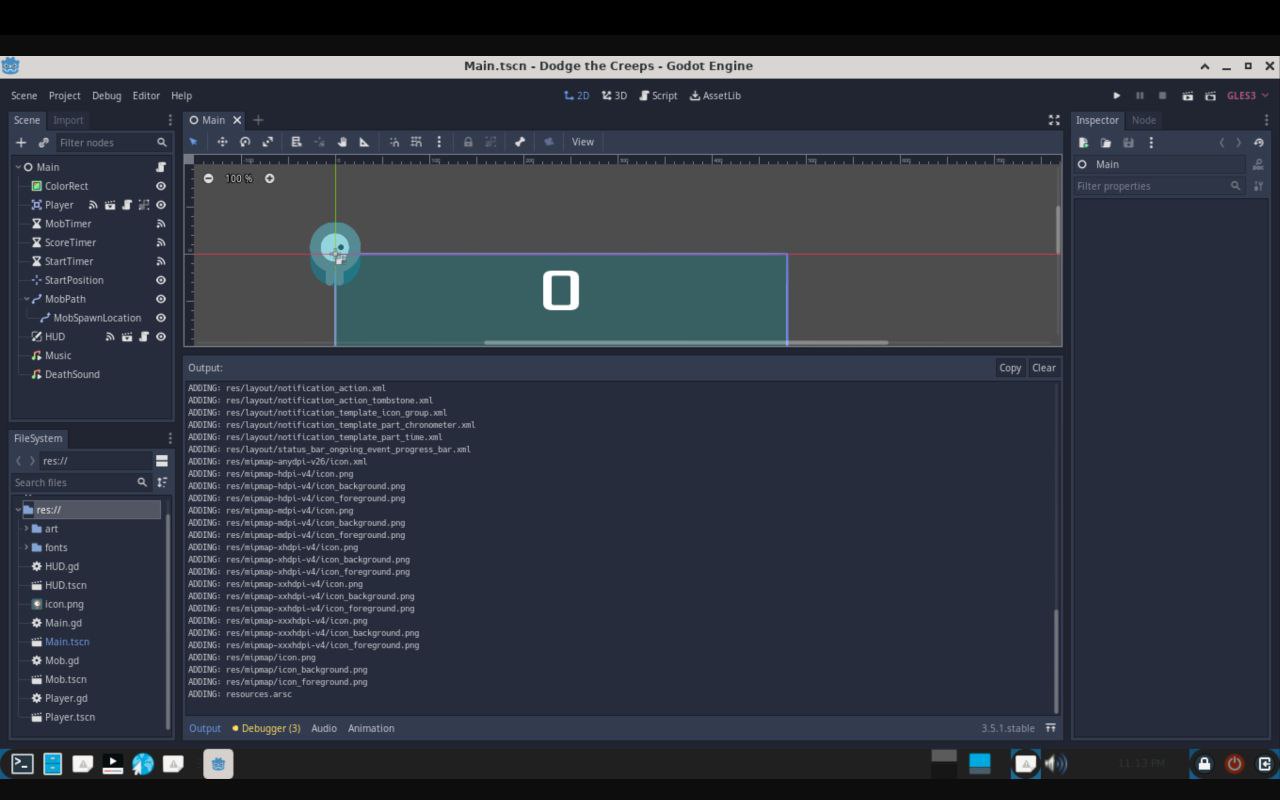Viewport: 1280px width, 800px height.
Task: Toggle visibility of the HUD node
Action: (x=160, y=336)
